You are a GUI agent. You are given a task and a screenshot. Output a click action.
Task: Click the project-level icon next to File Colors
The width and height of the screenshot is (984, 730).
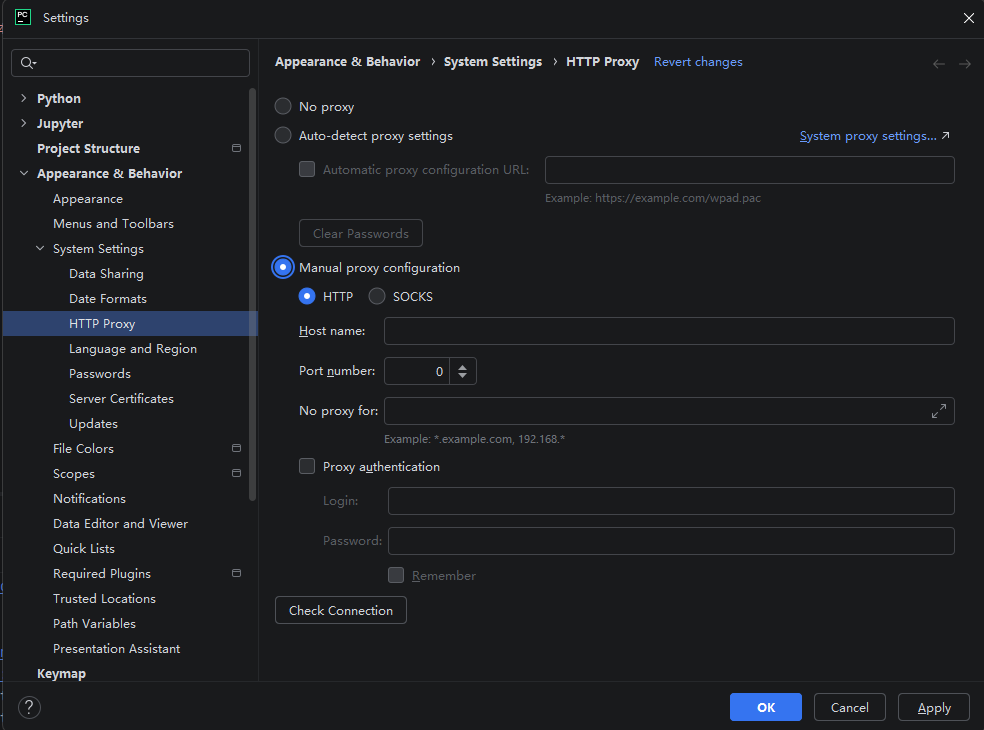coord(237,448)
